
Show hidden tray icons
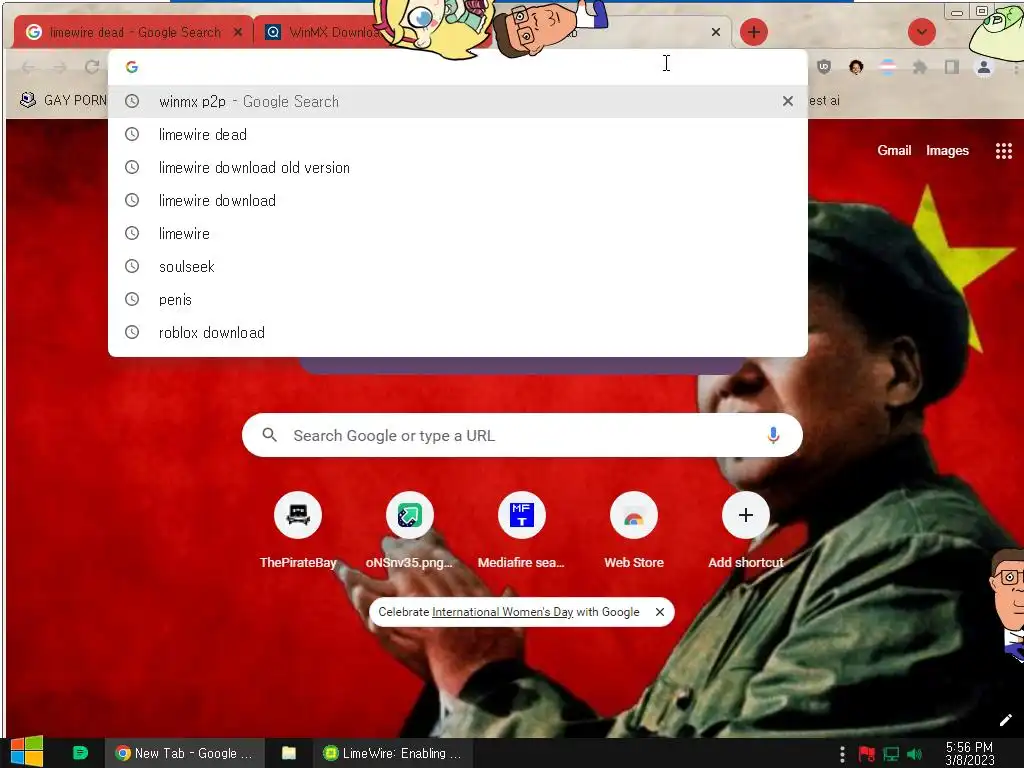point(842,754)
